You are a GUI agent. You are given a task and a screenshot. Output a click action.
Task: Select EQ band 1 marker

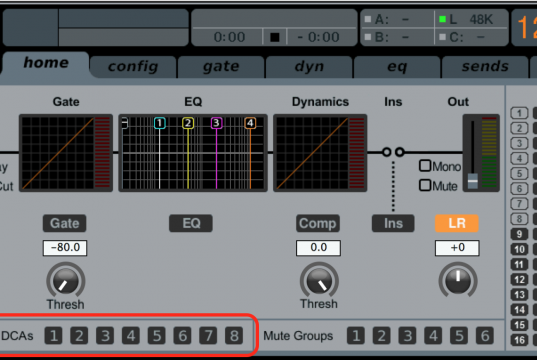160,123
